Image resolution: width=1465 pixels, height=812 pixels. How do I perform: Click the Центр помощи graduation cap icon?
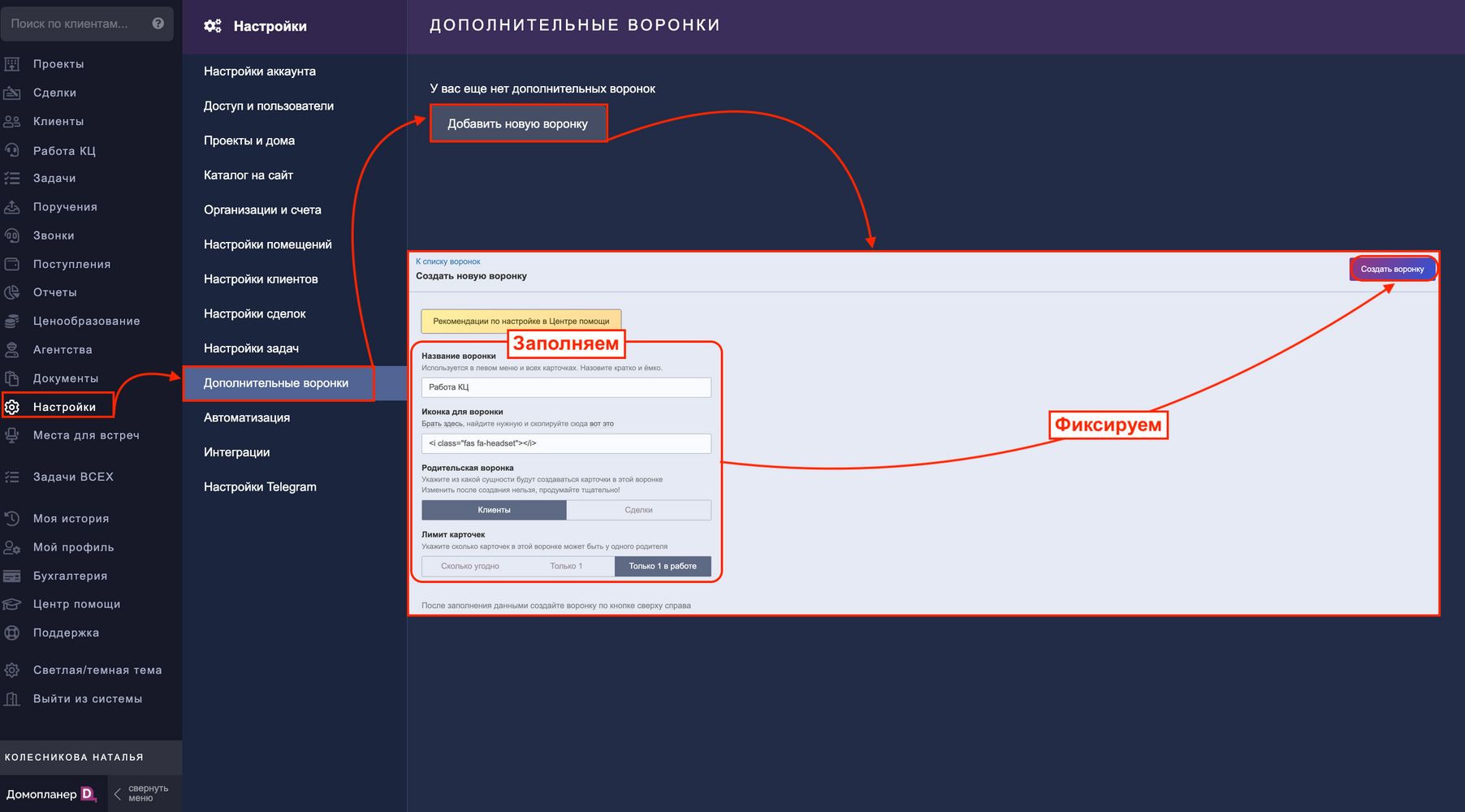pos(12,604)
